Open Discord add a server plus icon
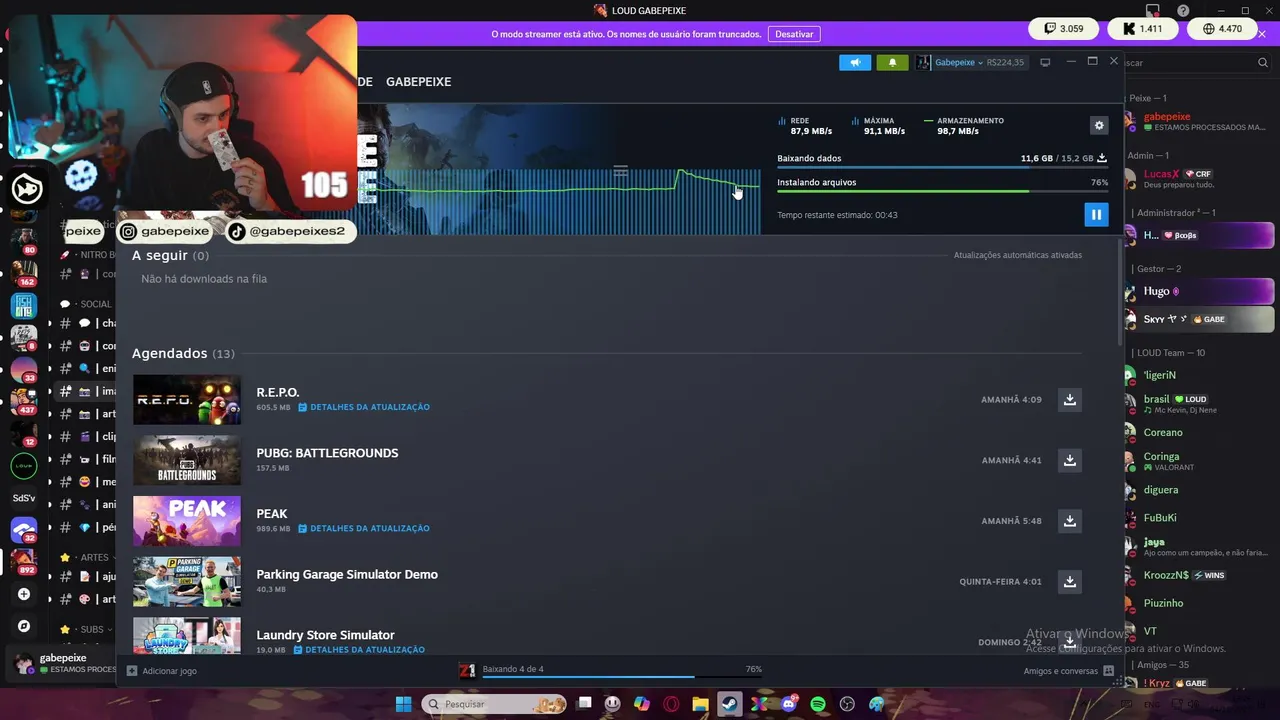The height and width of the screenshot is (720, 1280). click(x=24, y=594)
